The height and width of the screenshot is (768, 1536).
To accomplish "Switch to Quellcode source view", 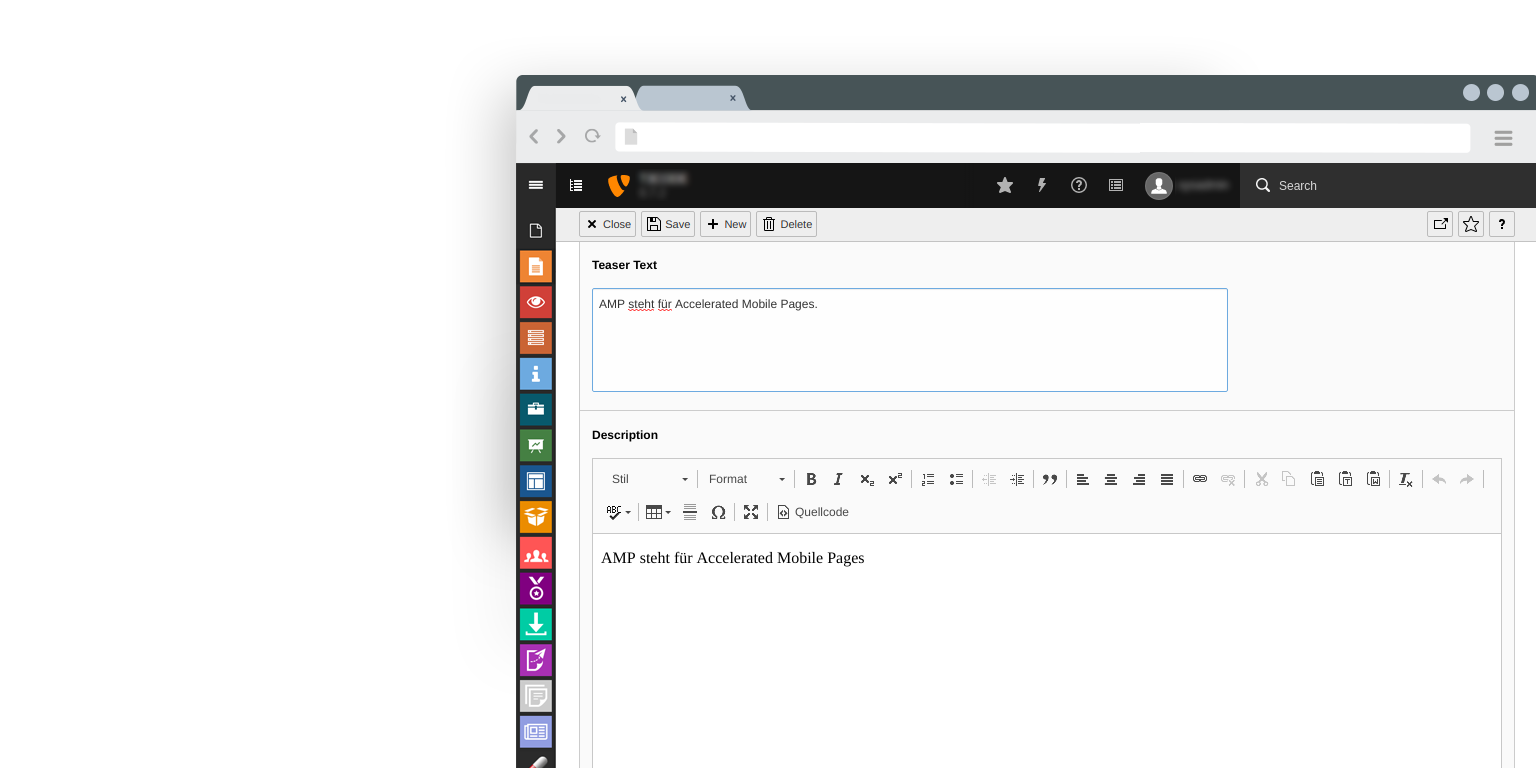I will click(813, 512).
